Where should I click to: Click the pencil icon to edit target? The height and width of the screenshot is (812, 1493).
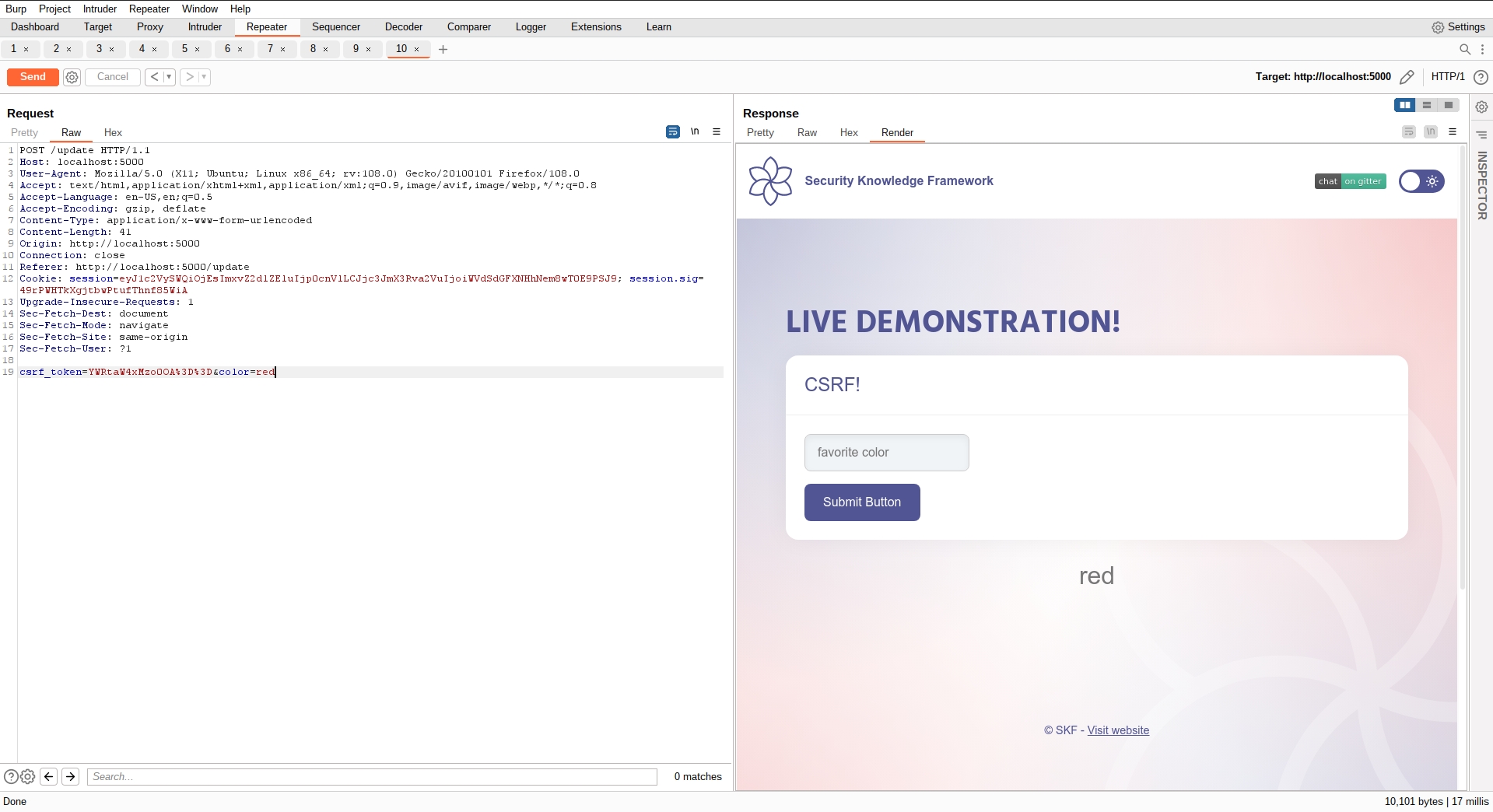[x=1407, y=77]
